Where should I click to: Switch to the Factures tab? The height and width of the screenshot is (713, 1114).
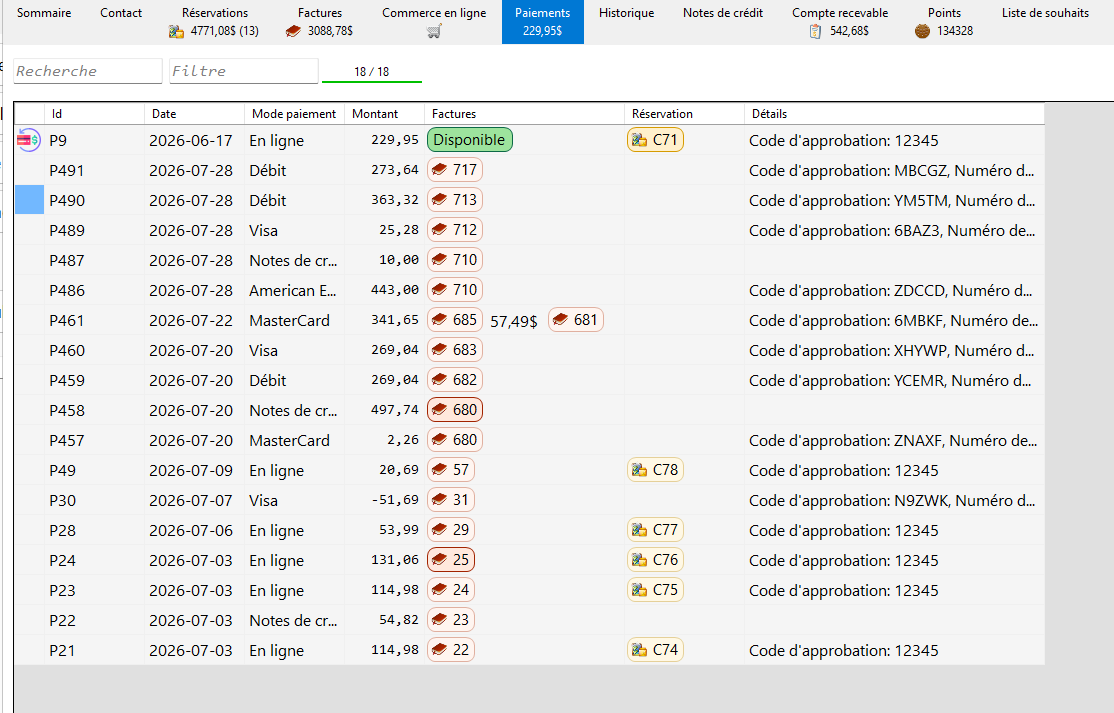click(x=320, y=22)
